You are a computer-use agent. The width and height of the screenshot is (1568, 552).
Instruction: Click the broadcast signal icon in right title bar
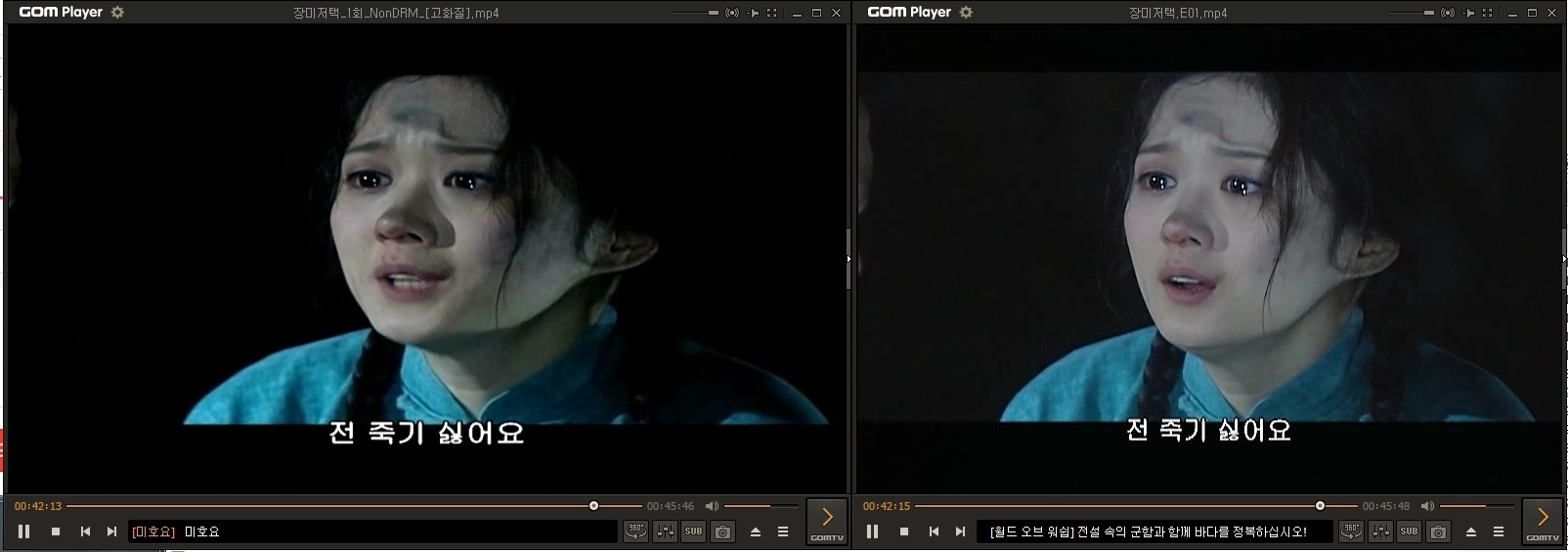pyautogui.click(x=1448, y=13)
